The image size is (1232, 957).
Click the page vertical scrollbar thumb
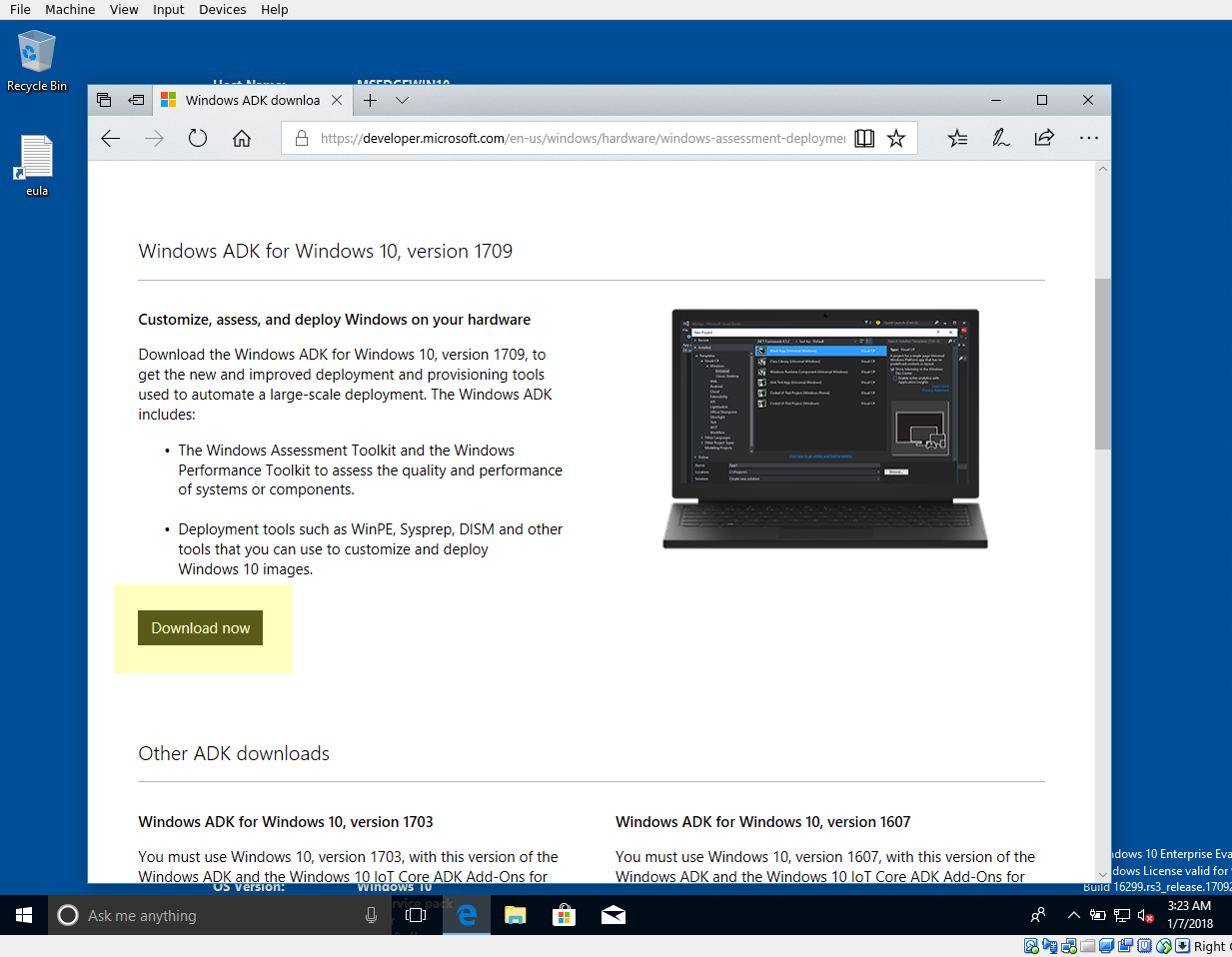point(1103,364)
